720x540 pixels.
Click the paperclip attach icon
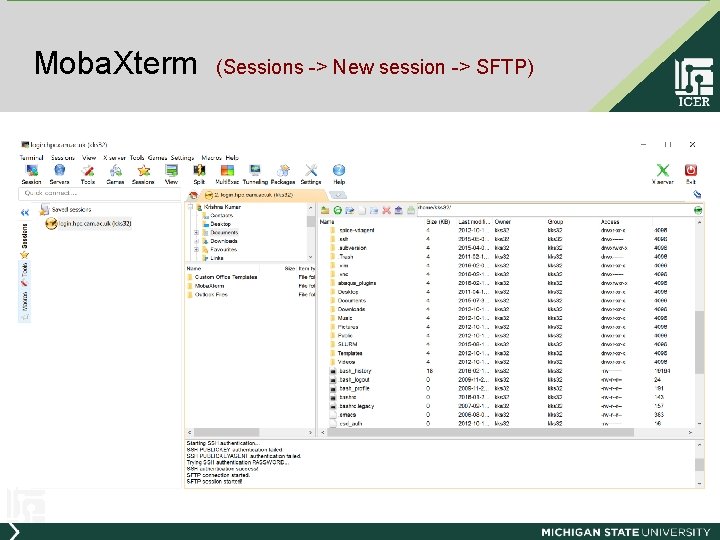tap(697, 195)
